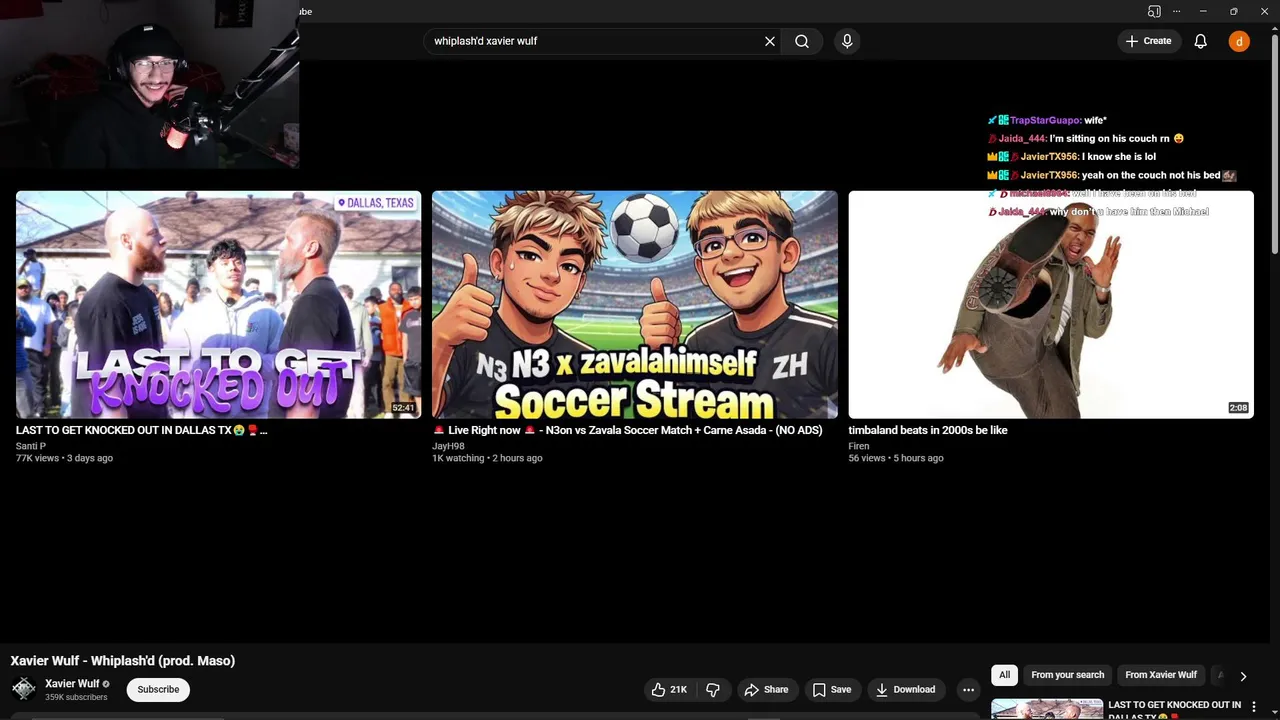This screenshot has height=720, width=1280.
Task: Open the N3 x zavalahimself Soccer Stream thumbnail
Action: [635, 304]
